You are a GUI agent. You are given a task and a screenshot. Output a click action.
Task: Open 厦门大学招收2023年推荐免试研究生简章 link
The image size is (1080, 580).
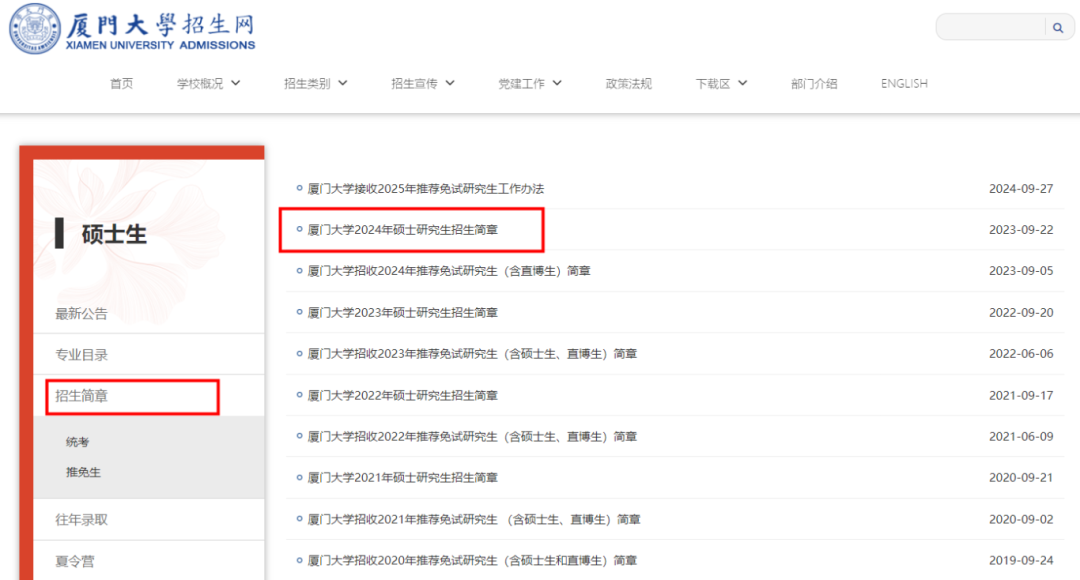472,354
